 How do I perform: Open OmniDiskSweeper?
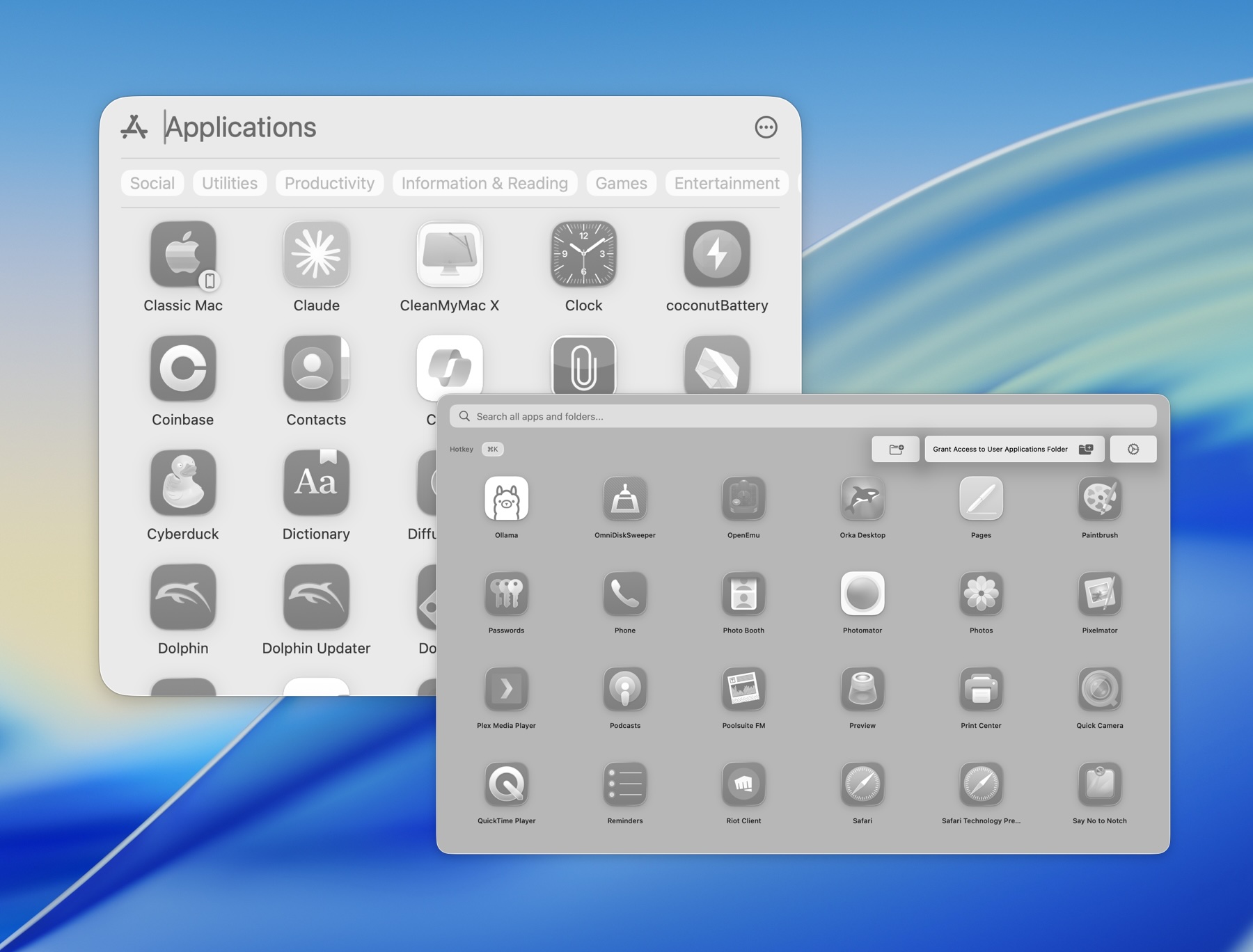[x=625, y=499]
